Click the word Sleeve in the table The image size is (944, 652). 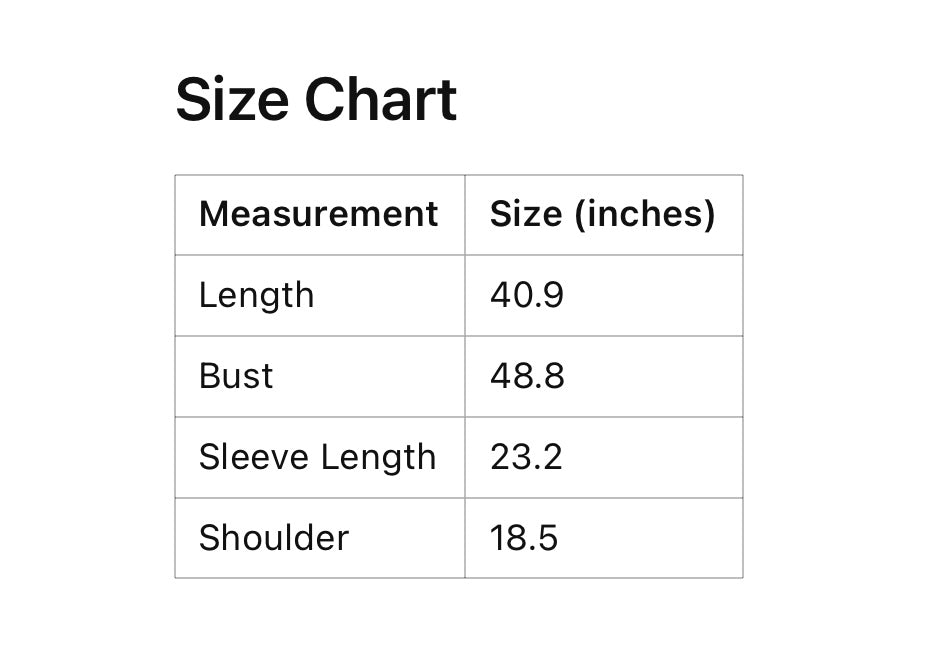coord(253,457)
